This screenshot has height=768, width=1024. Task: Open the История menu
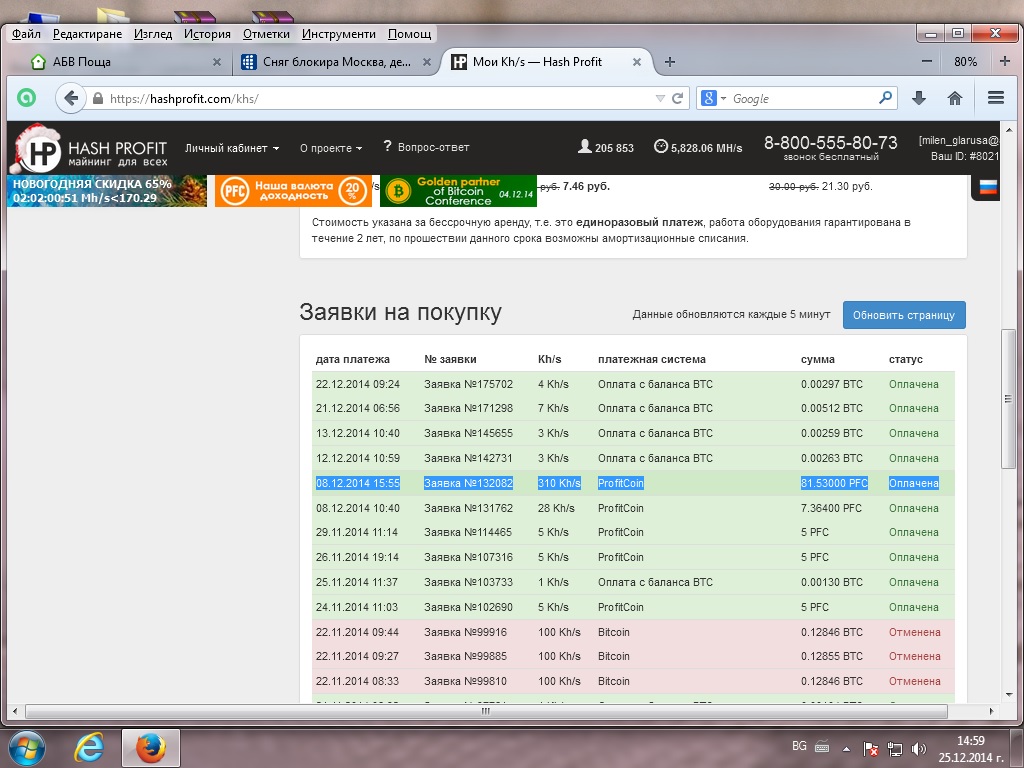point(207,34)
